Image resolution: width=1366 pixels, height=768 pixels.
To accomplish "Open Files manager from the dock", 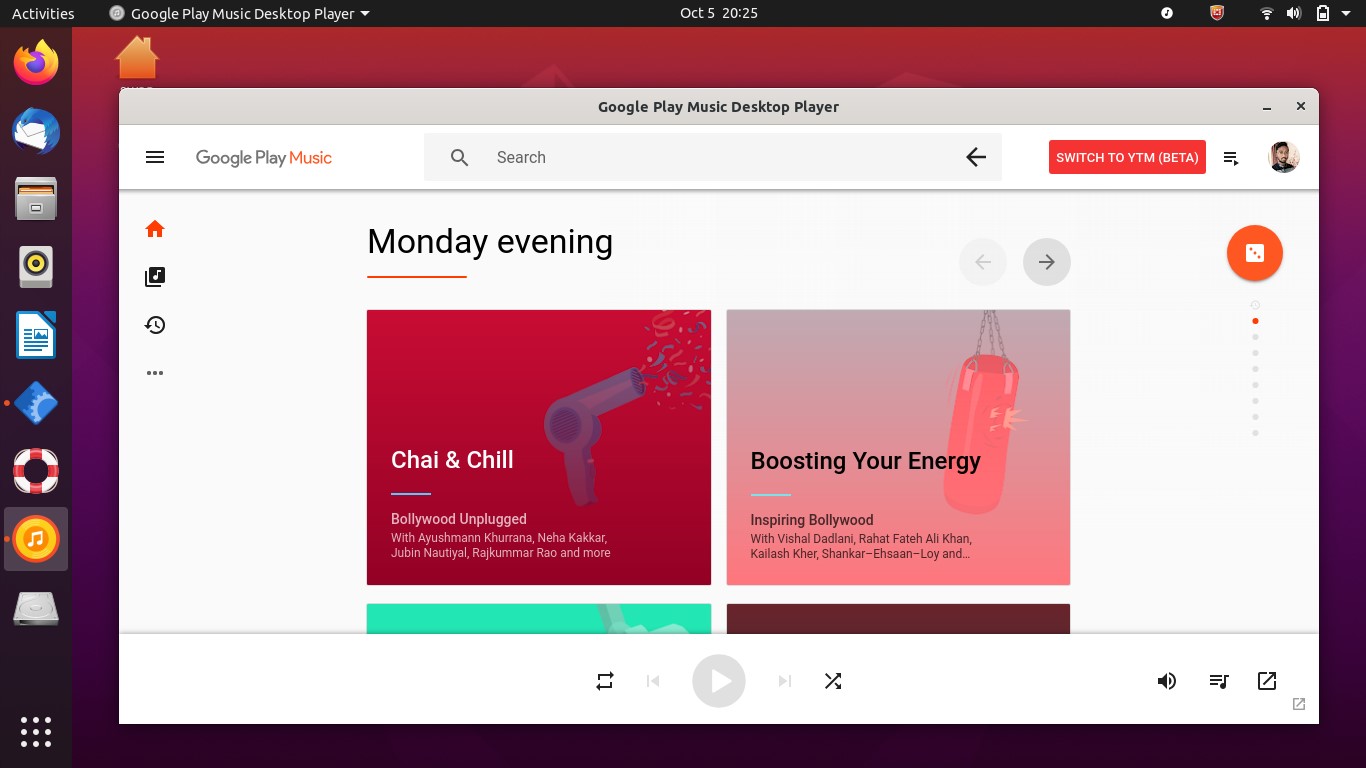I will click(36, 199).
